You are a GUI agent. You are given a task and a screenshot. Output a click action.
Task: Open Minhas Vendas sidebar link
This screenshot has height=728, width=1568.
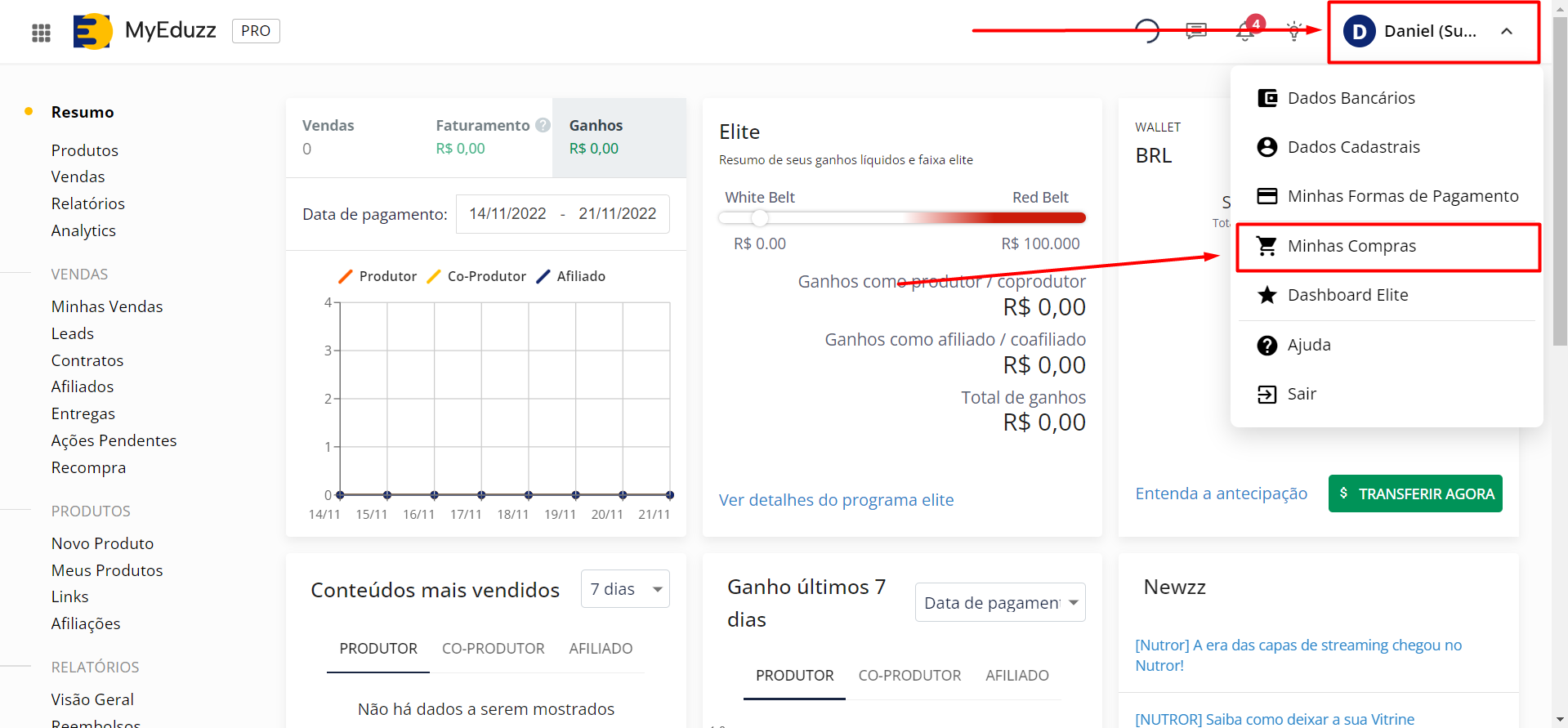(107, 306)
